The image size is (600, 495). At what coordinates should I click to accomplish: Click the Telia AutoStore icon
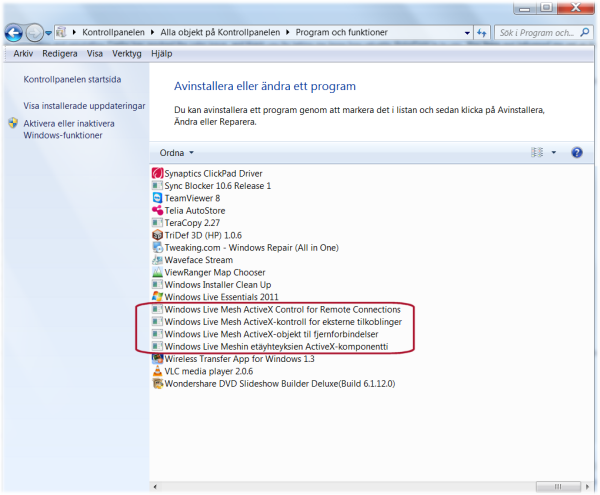point(157,210)
